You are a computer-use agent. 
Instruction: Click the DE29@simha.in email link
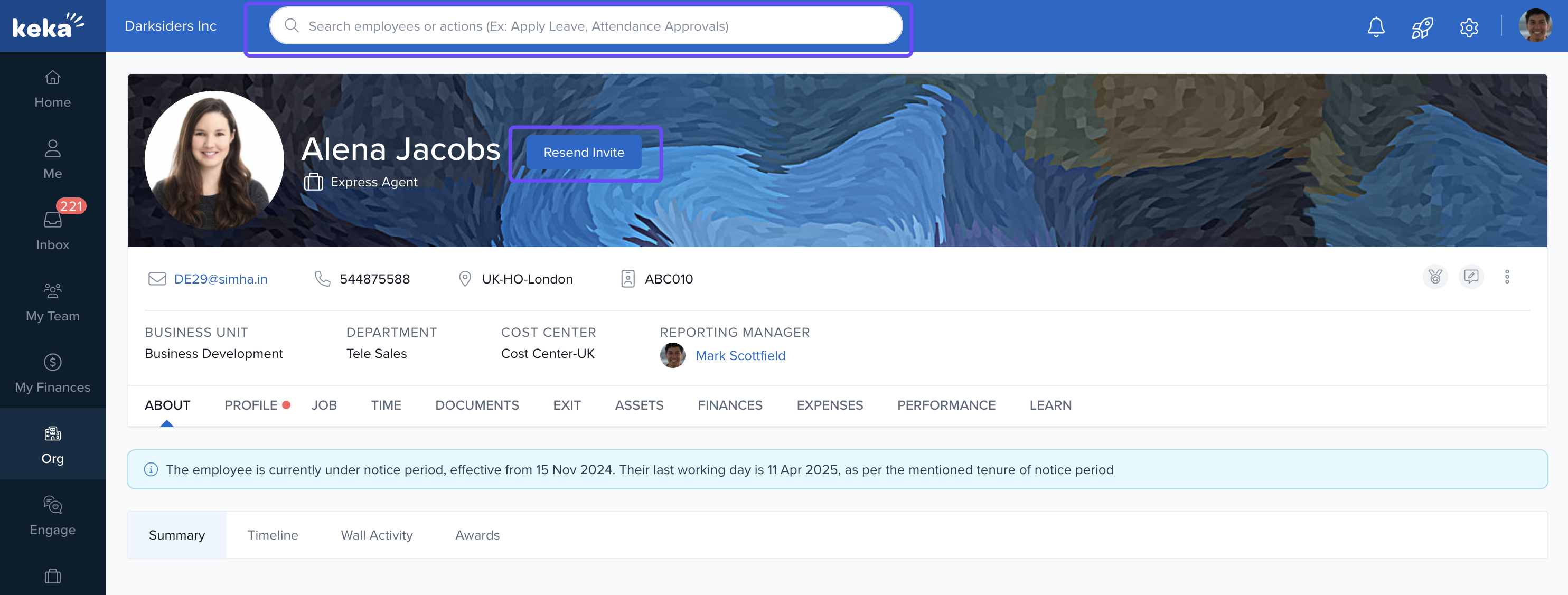(220, 279)
